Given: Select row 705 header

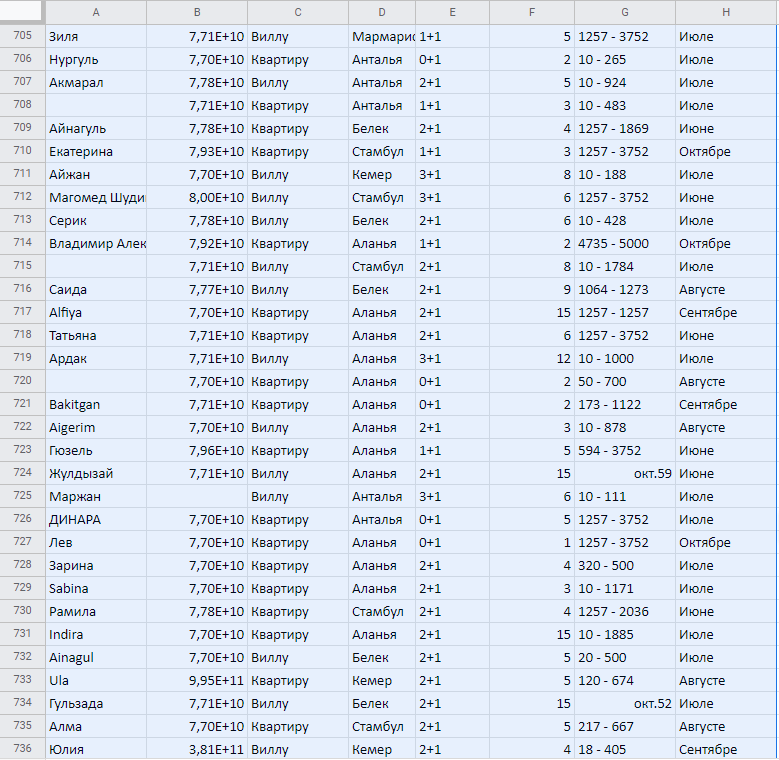Looking at the screenshot, I should 22,36.
